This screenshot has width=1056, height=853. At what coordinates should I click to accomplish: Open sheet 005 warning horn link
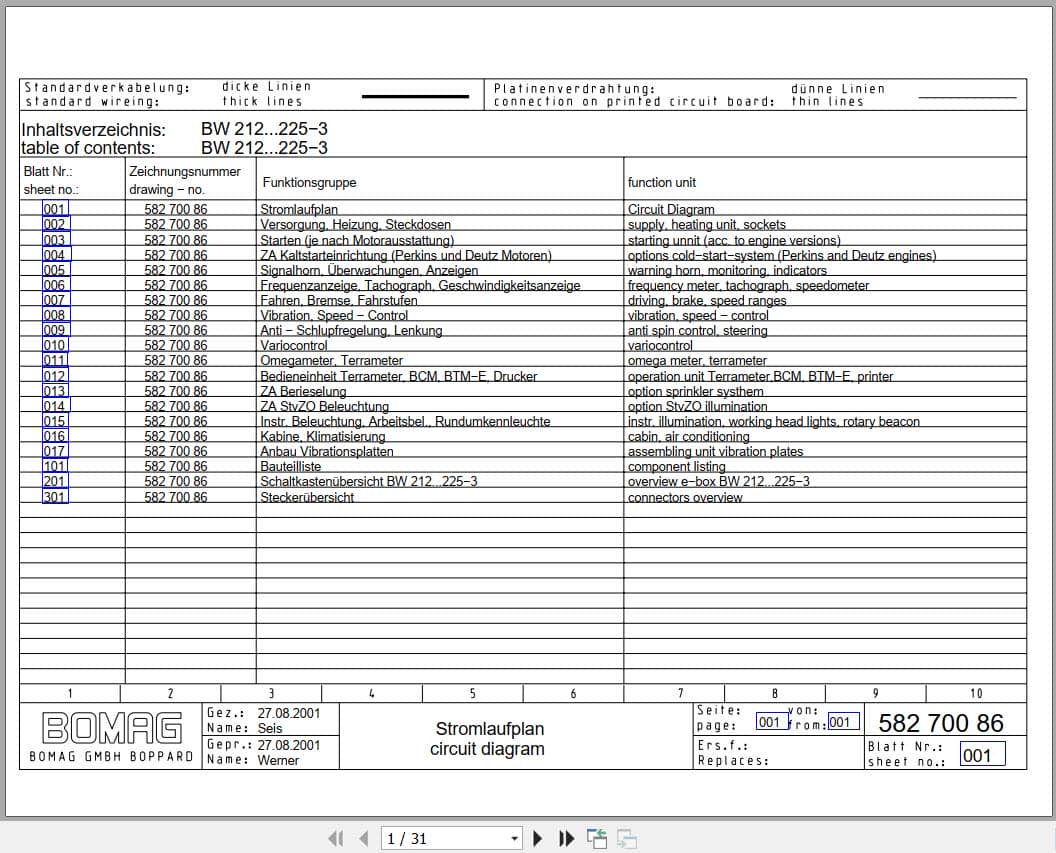55,270
